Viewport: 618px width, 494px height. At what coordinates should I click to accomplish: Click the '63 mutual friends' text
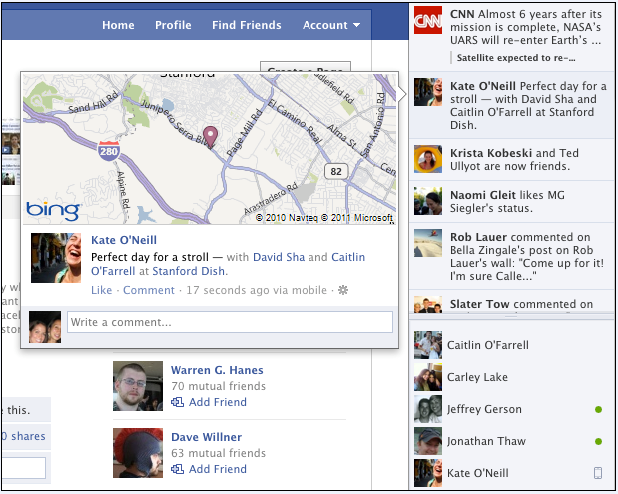pyautogui.click(x=218, y=453)
